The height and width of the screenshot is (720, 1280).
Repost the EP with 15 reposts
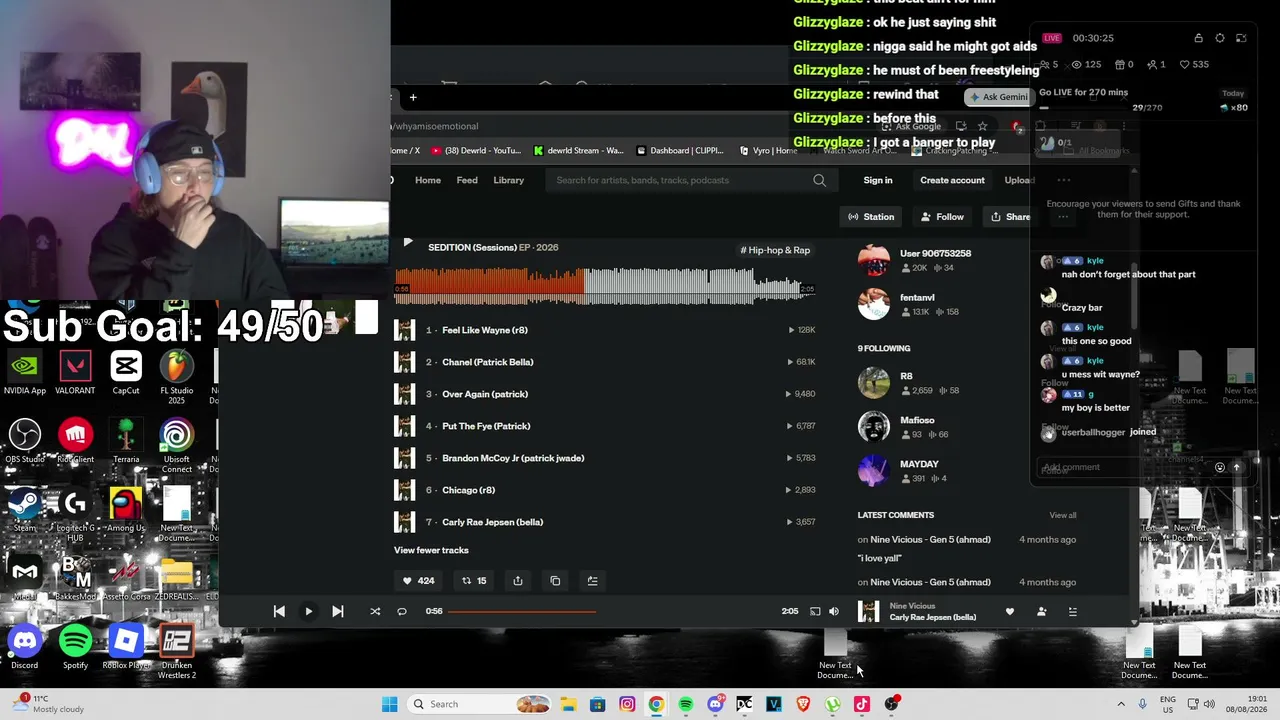[474, 580]
